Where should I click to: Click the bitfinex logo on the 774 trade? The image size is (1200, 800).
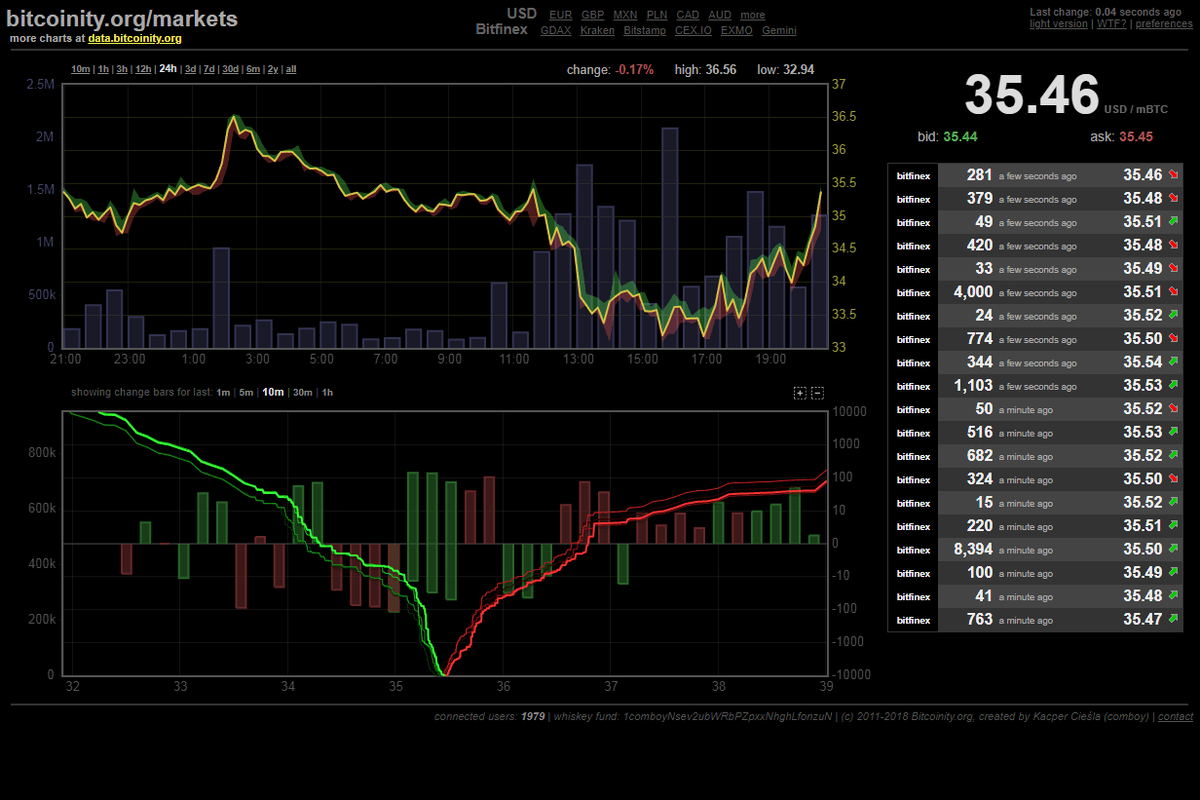pos(913,339)
